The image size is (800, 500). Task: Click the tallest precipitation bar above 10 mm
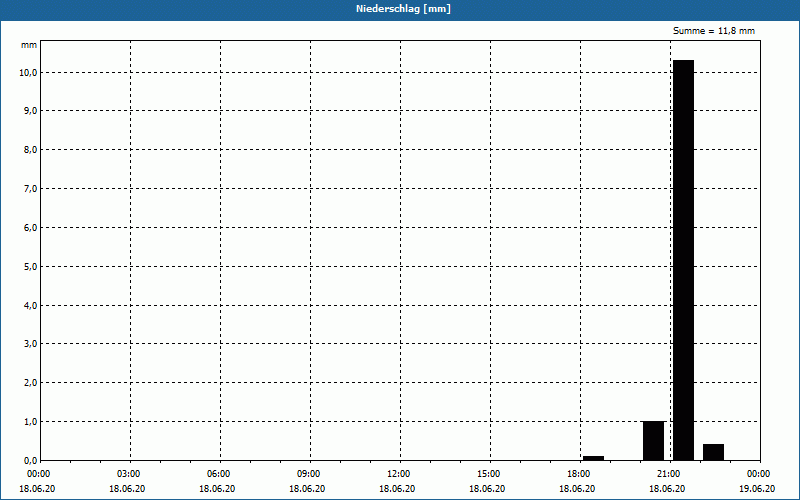[x=683, y=260]
